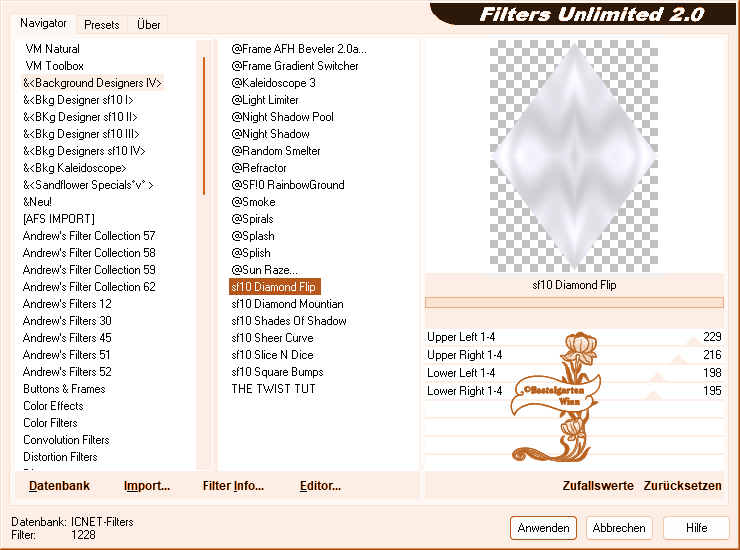This screenshot has width=740, height=550.
Task: Select Andrew's Filters 45
Action: coord(67,338)
